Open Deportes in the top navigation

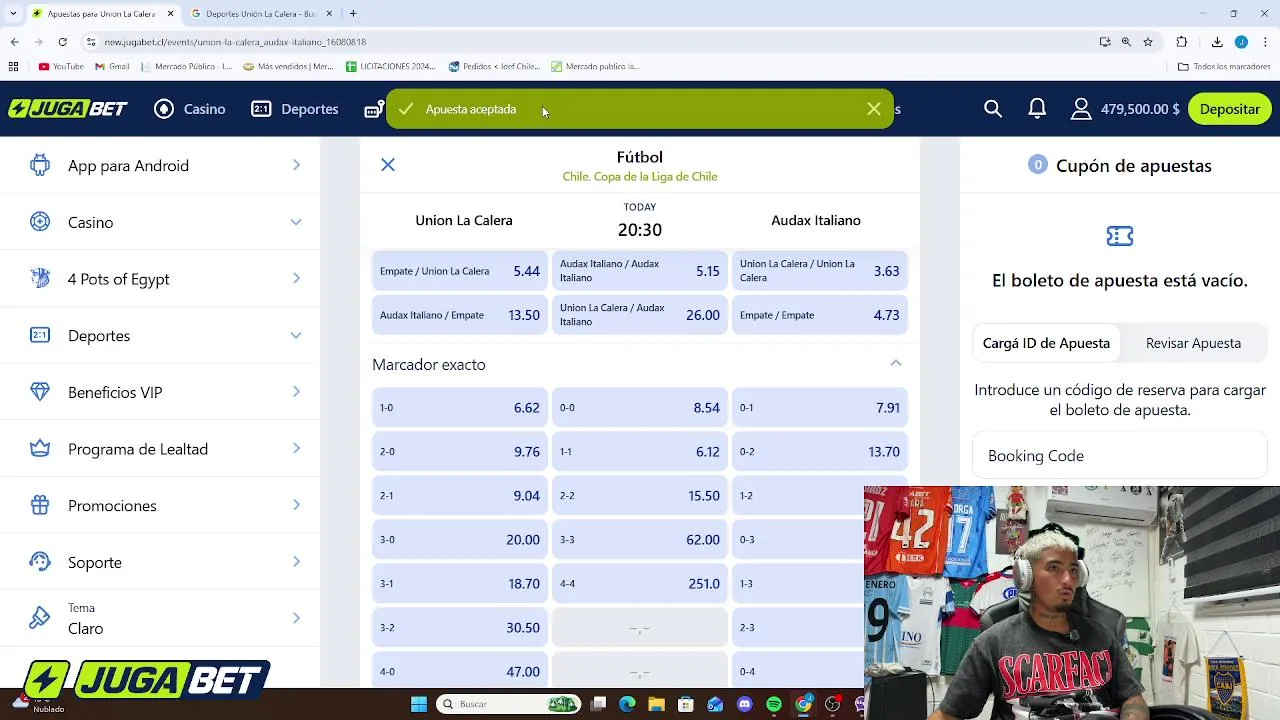pos(295,109)
